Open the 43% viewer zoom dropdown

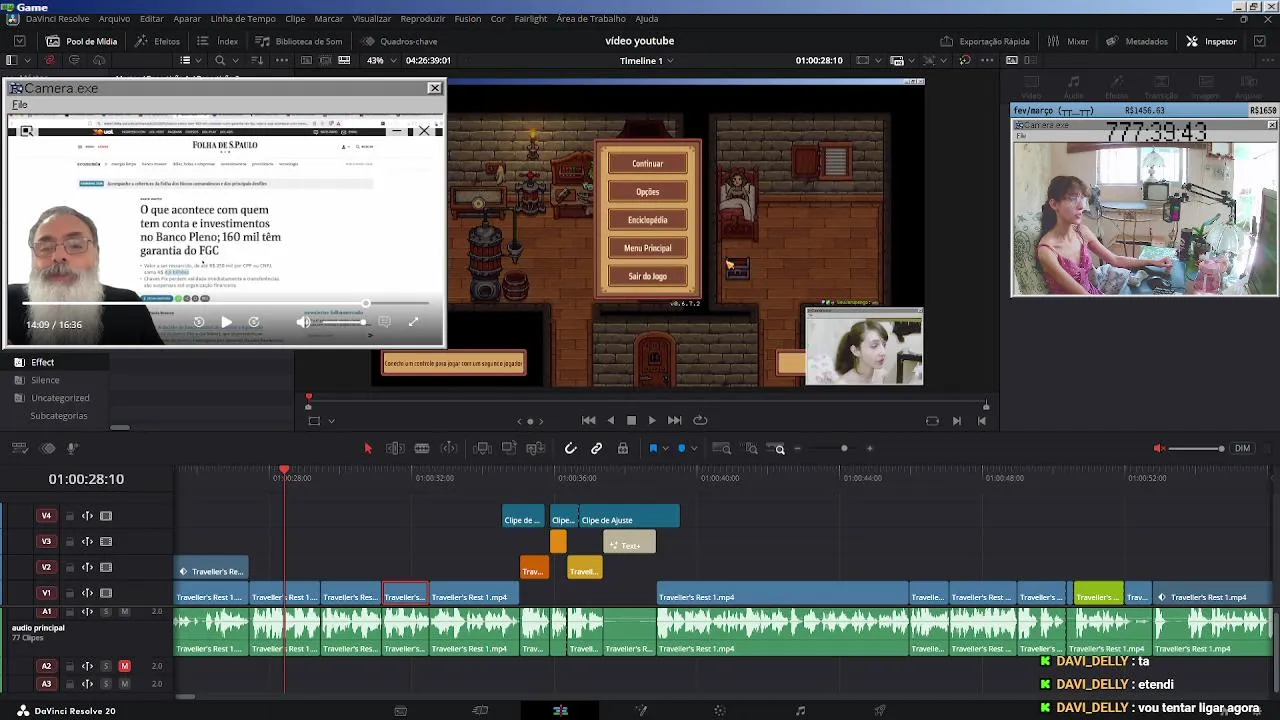pyautogui.click(x=381, y=60)
